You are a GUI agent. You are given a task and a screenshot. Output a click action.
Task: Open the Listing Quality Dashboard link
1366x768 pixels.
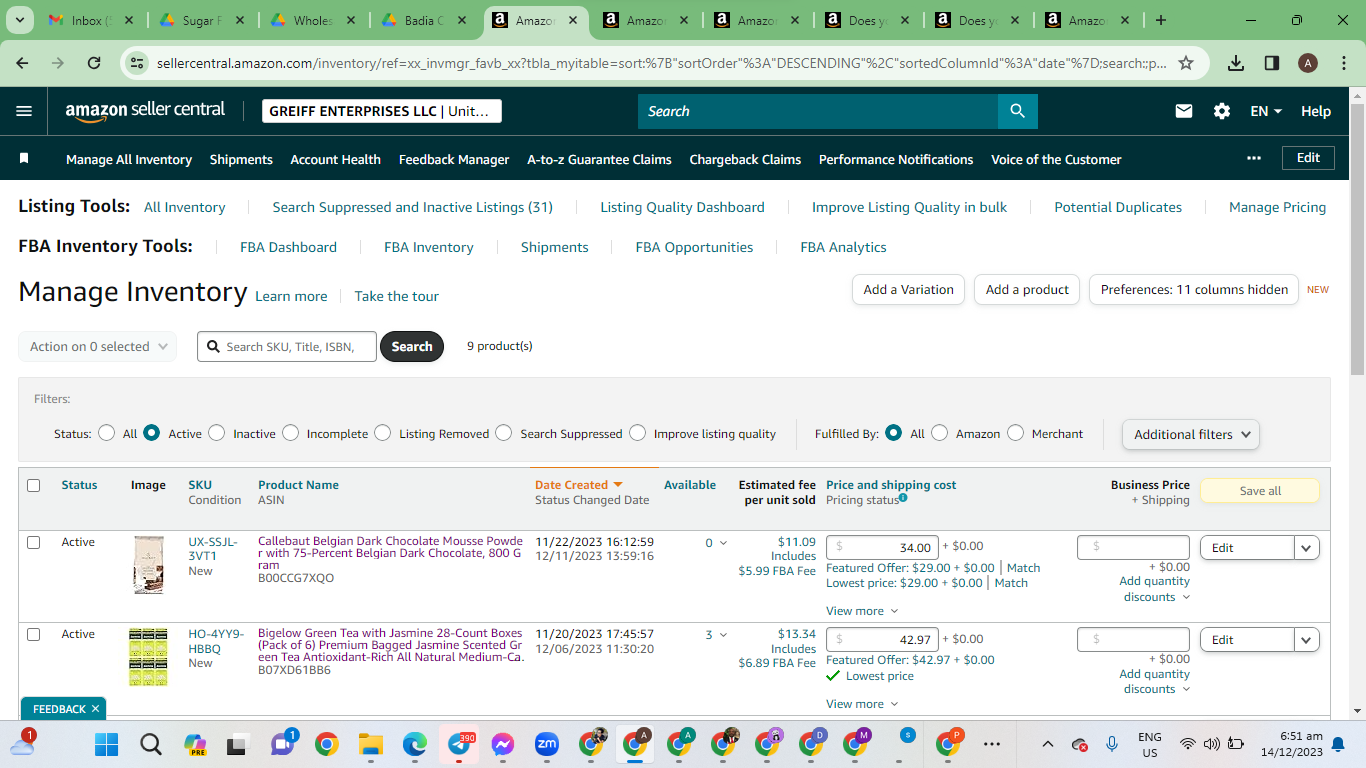coord(682,207)
